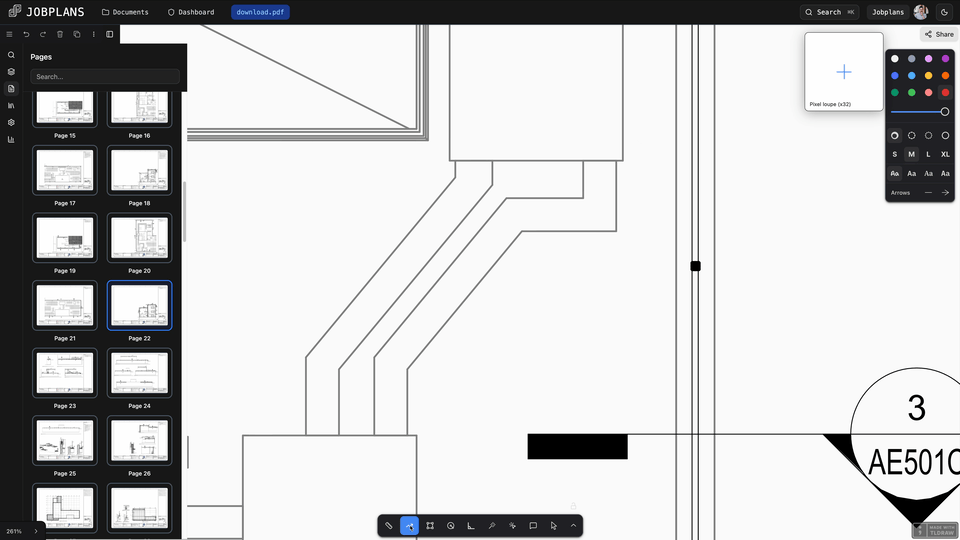Pick the white color swatch
Image resolution: width=960 pixels, height=540 pixels.
click(x=894, y=59)
